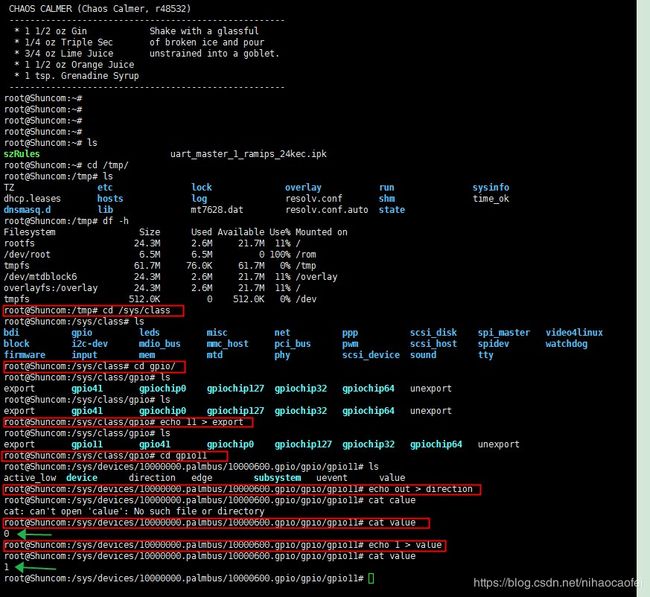Select the 'echo out > direction' command line

tap(242, 490)
